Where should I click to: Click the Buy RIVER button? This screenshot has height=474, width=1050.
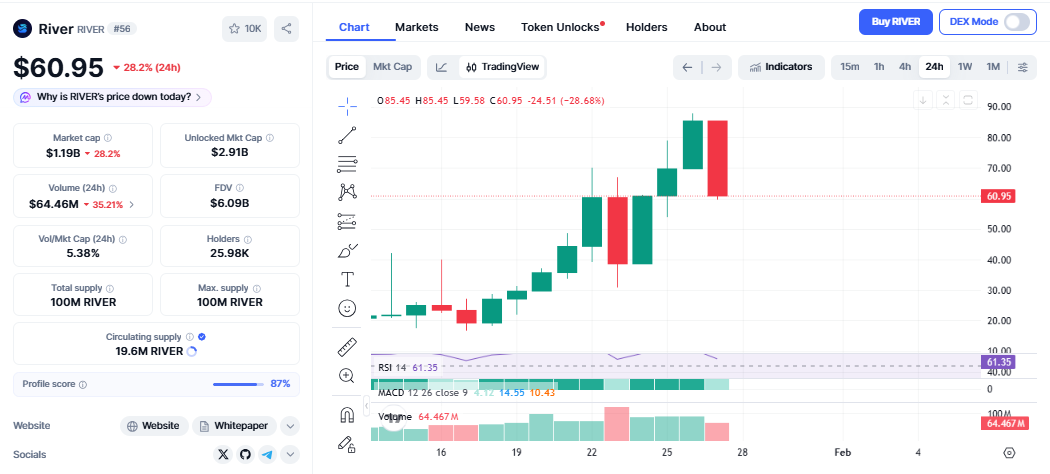click(896, 21)
